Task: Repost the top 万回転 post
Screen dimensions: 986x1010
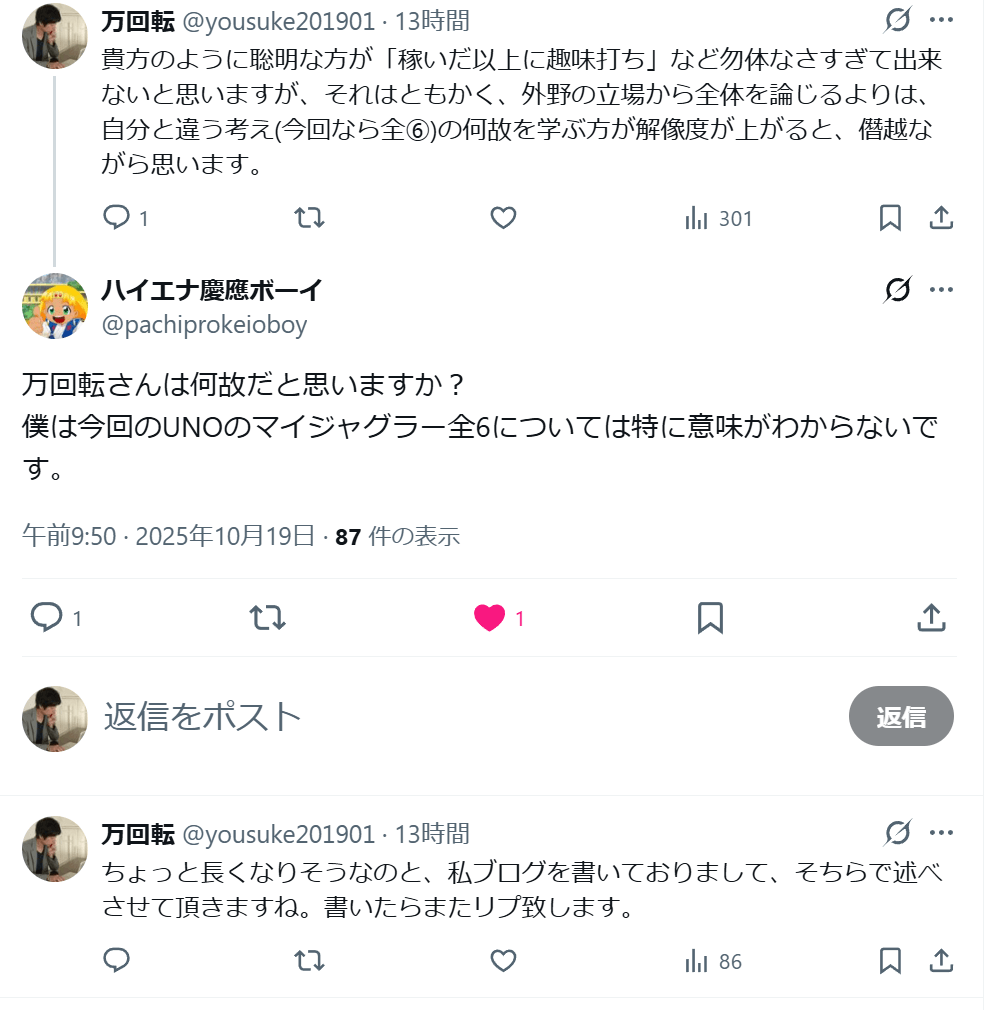Action: [310, 218]
